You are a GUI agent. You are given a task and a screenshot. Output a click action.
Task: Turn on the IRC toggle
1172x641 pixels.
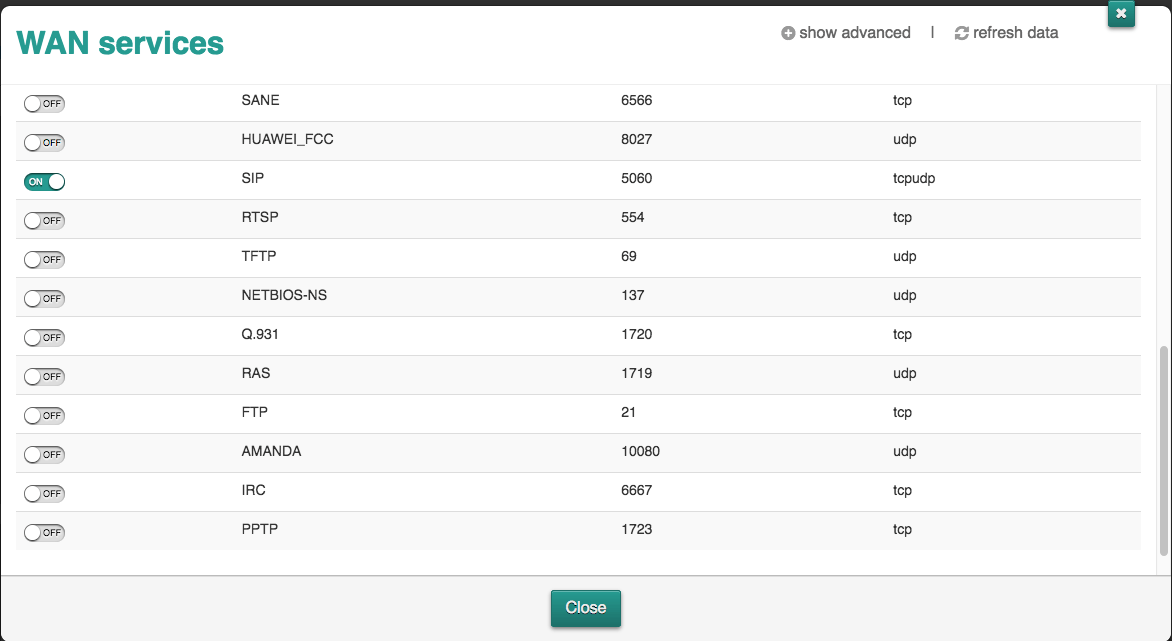pos(44,493)
